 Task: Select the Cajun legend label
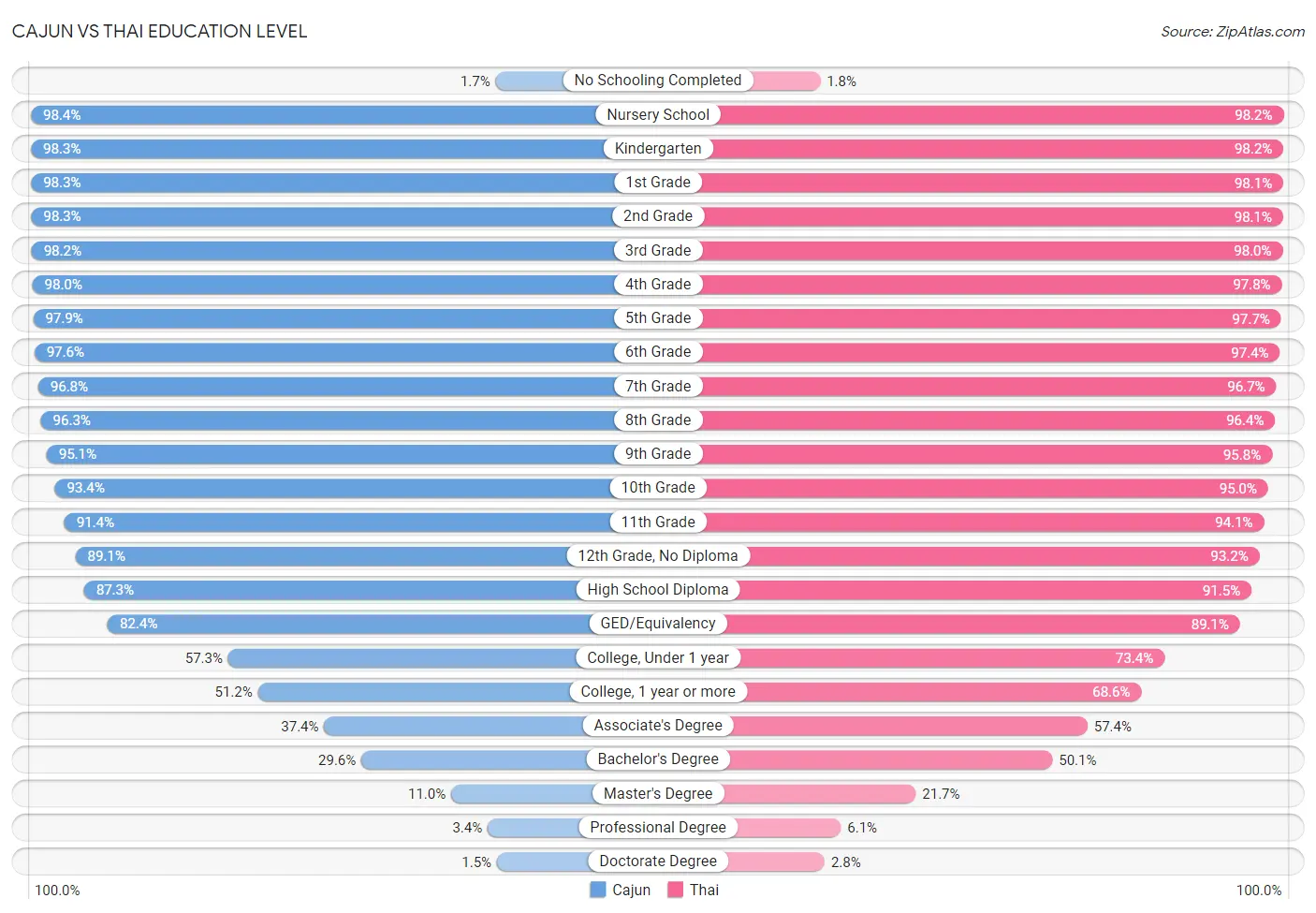(x=631, y=890)
